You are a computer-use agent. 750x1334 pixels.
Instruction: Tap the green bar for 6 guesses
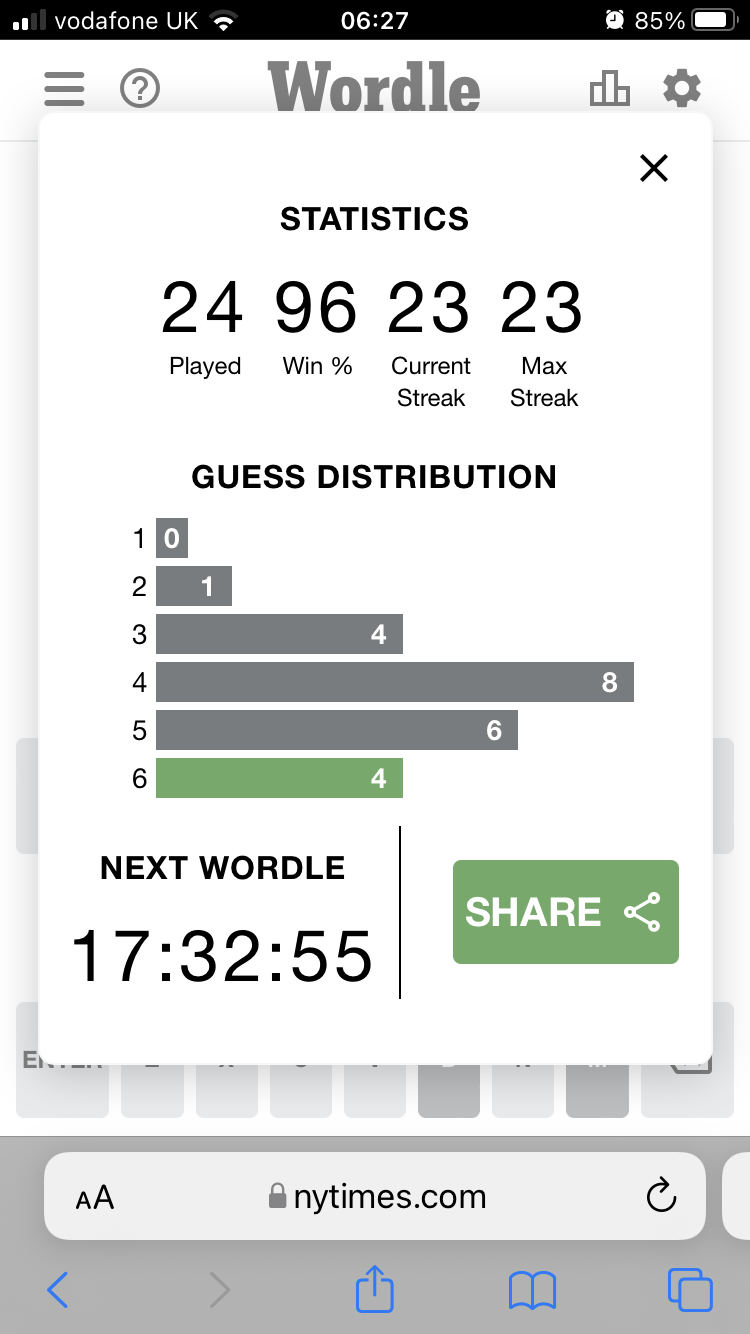[x=279, y=778]
